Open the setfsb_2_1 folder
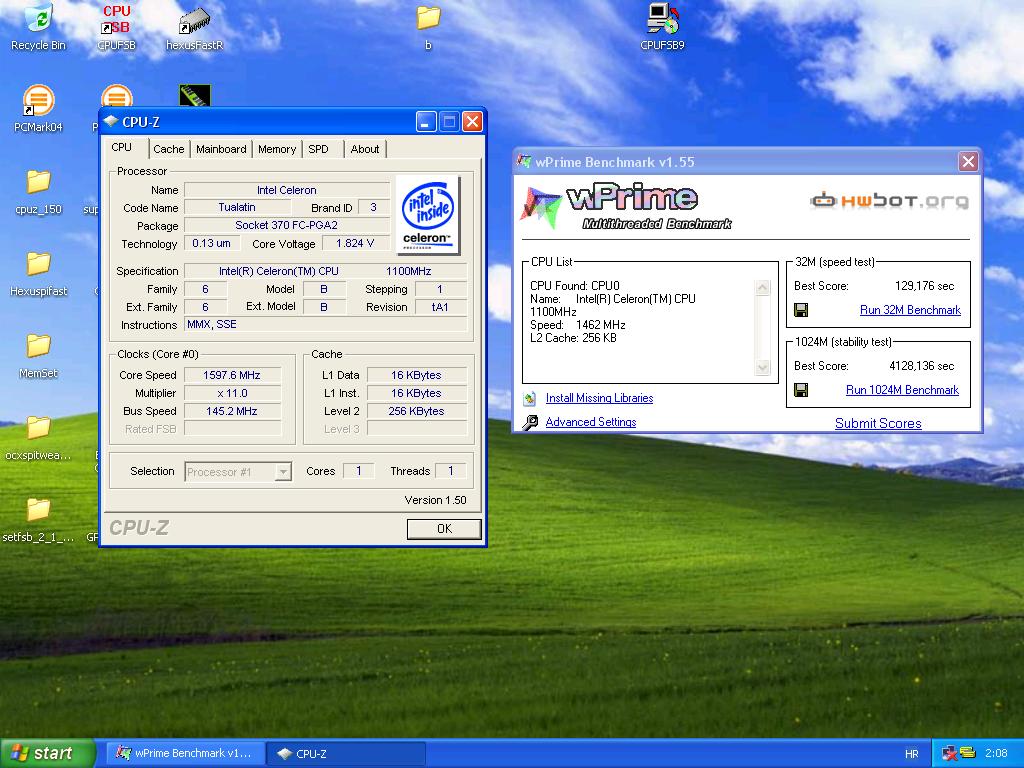Screen dimensions: 1024x768 coord(39,520)
